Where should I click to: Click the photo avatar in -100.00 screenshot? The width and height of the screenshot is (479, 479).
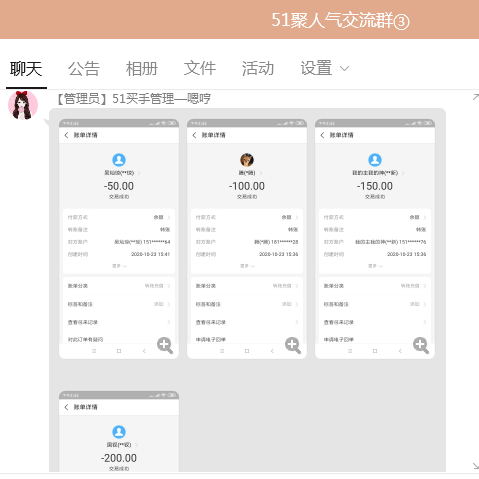(247, 160)
